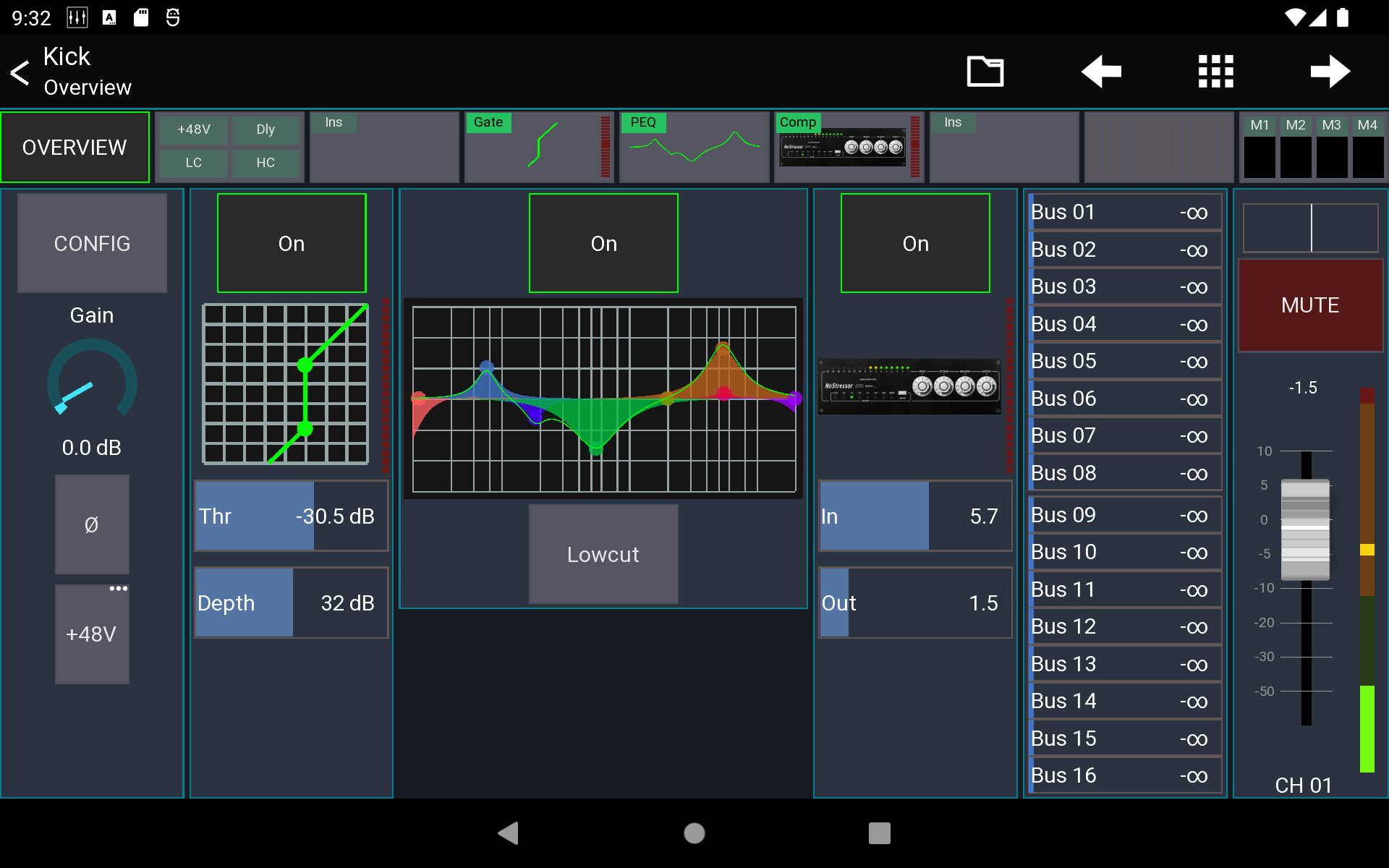
Task: Navigate to next channel with arrow
Action: coord(1330,72)
